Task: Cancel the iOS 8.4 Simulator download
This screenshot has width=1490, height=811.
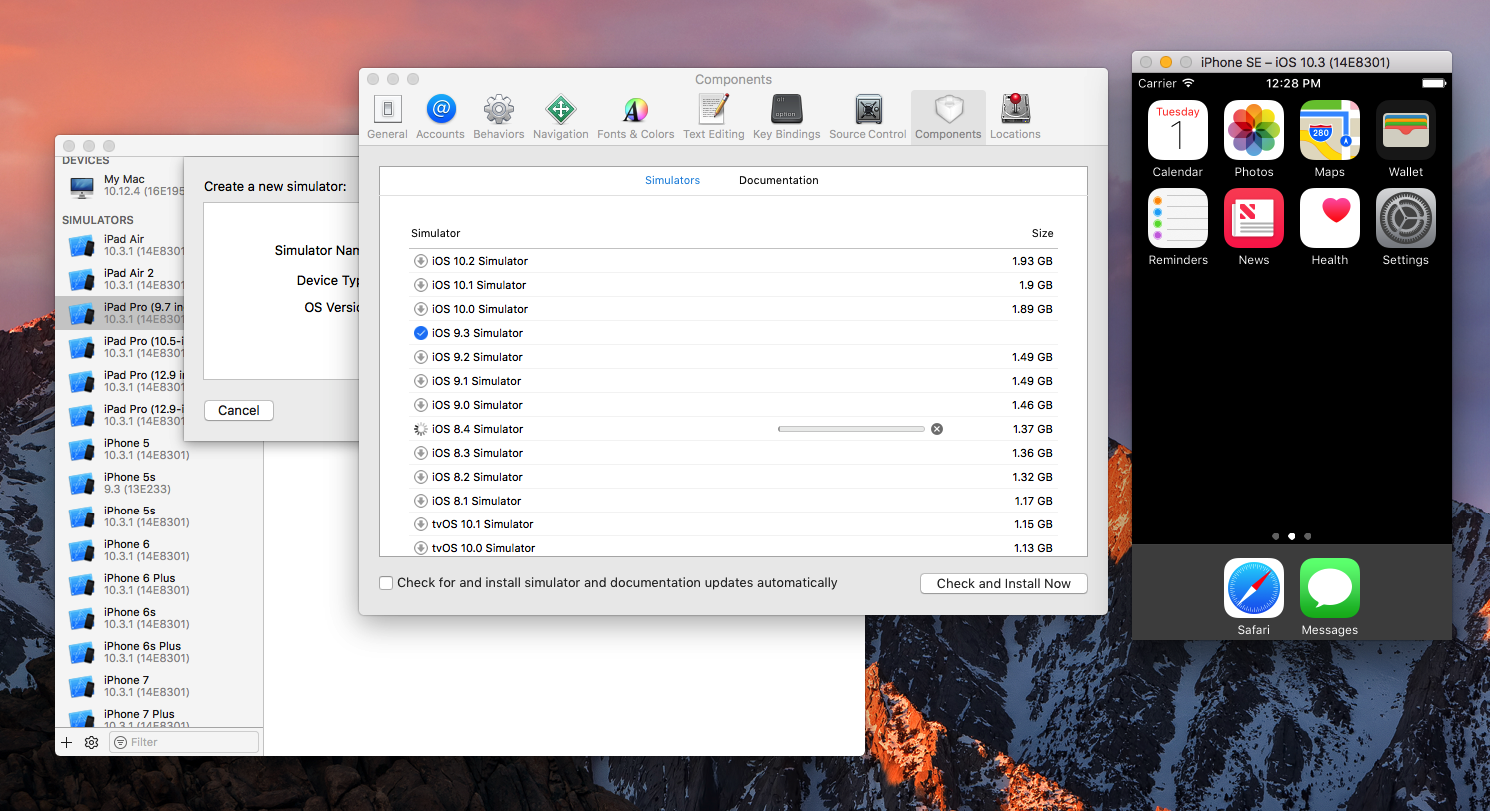Action: pyautogui.click(x=937, y=429)
